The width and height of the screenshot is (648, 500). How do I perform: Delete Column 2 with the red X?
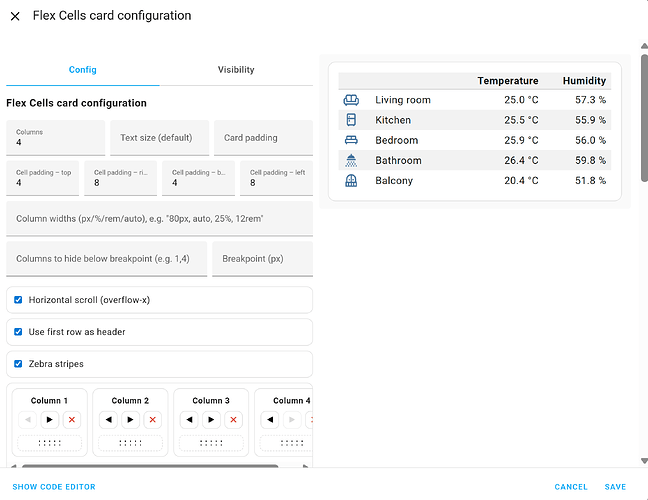pyautogui.click(x=152, y=420)
